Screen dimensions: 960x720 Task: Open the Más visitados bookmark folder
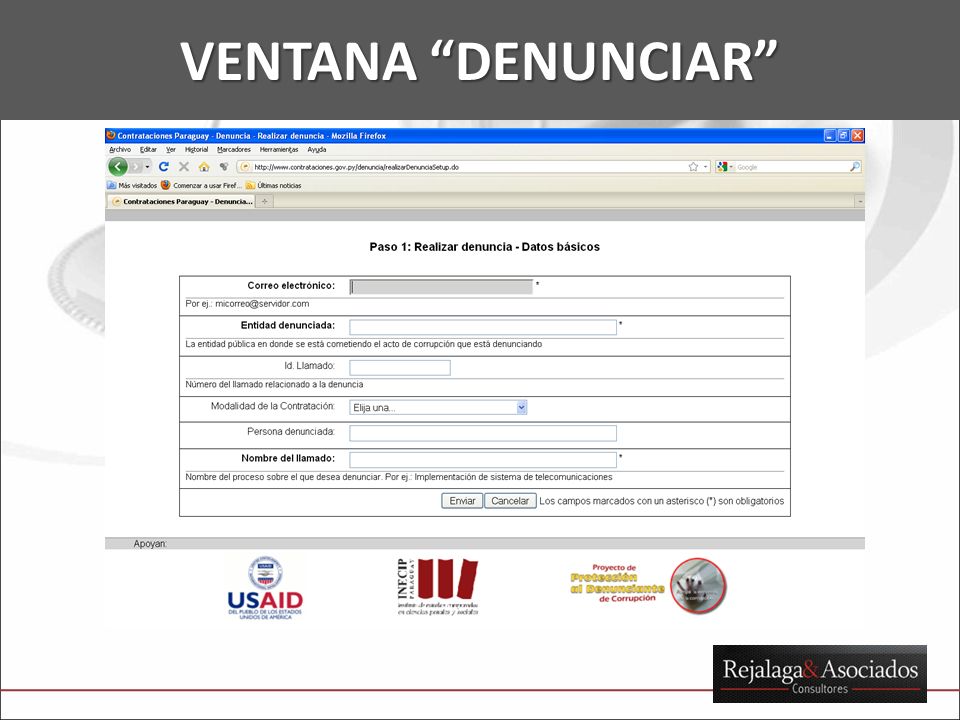[x=132, y=185]
